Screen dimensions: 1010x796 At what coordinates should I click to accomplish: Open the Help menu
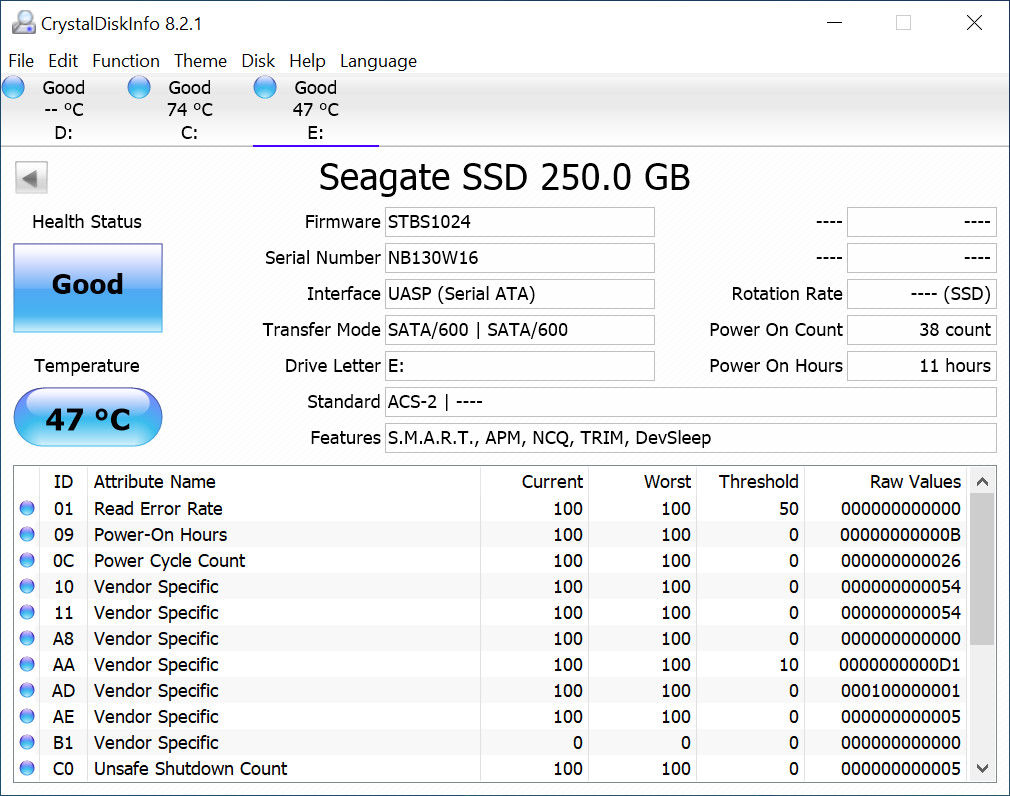[x=307, y=61]
